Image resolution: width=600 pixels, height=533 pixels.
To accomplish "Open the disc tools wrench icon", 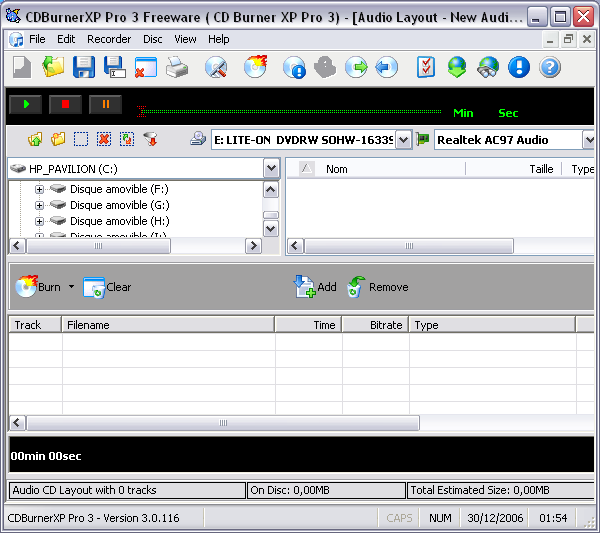I will (x=216, y=67).
